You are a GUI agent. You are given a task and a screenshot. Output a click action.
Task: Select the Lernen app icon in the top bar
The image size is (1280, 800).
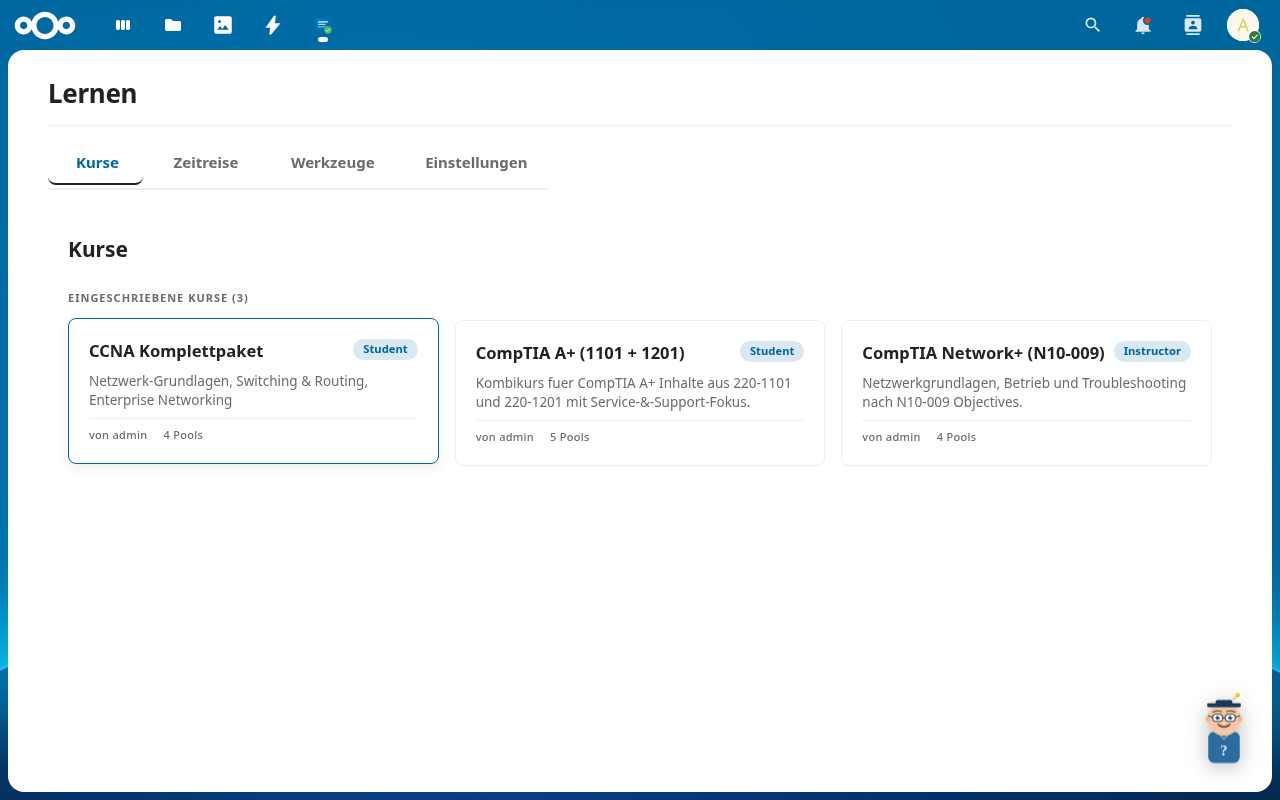(322, 24)
